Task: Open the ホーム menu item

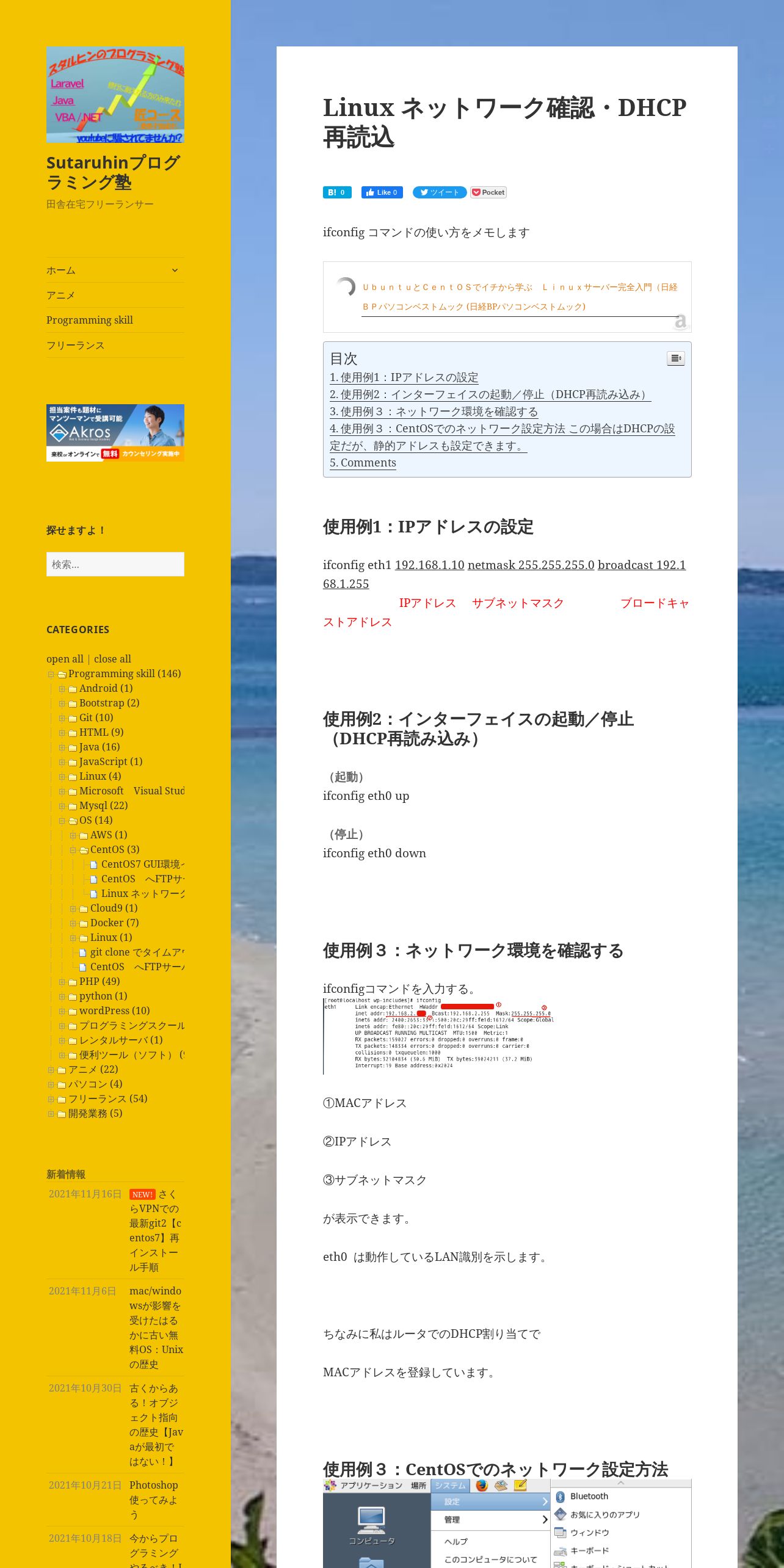Action: (x=61, y=270)
